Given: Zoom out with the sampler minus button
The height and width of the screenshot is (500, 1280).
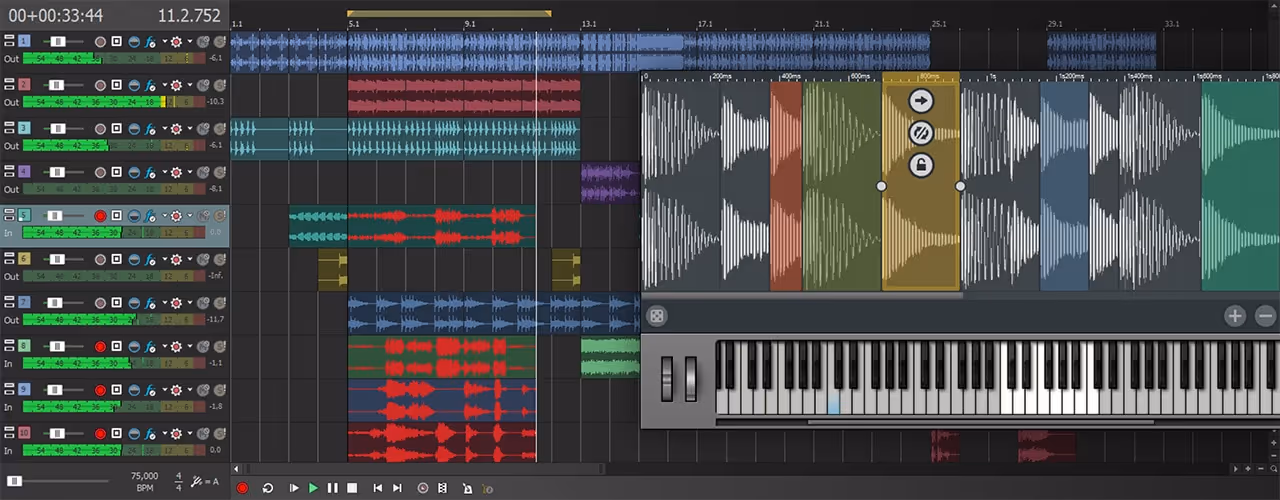Looking at the screenshot, I should pyautogui.click(x=1266, y=316).
